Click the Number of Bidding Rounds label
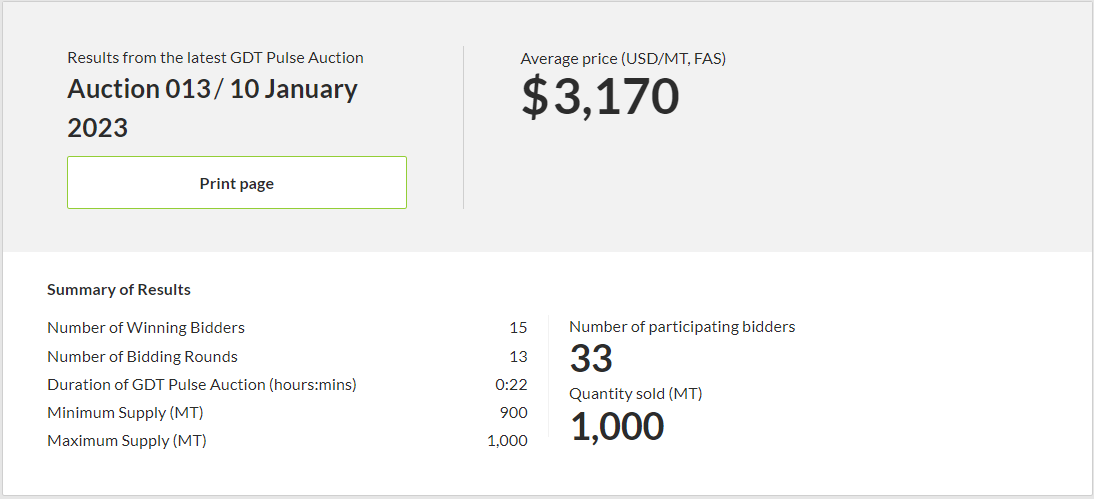Viewport: 1094px width, 499px height. point(142,356)
